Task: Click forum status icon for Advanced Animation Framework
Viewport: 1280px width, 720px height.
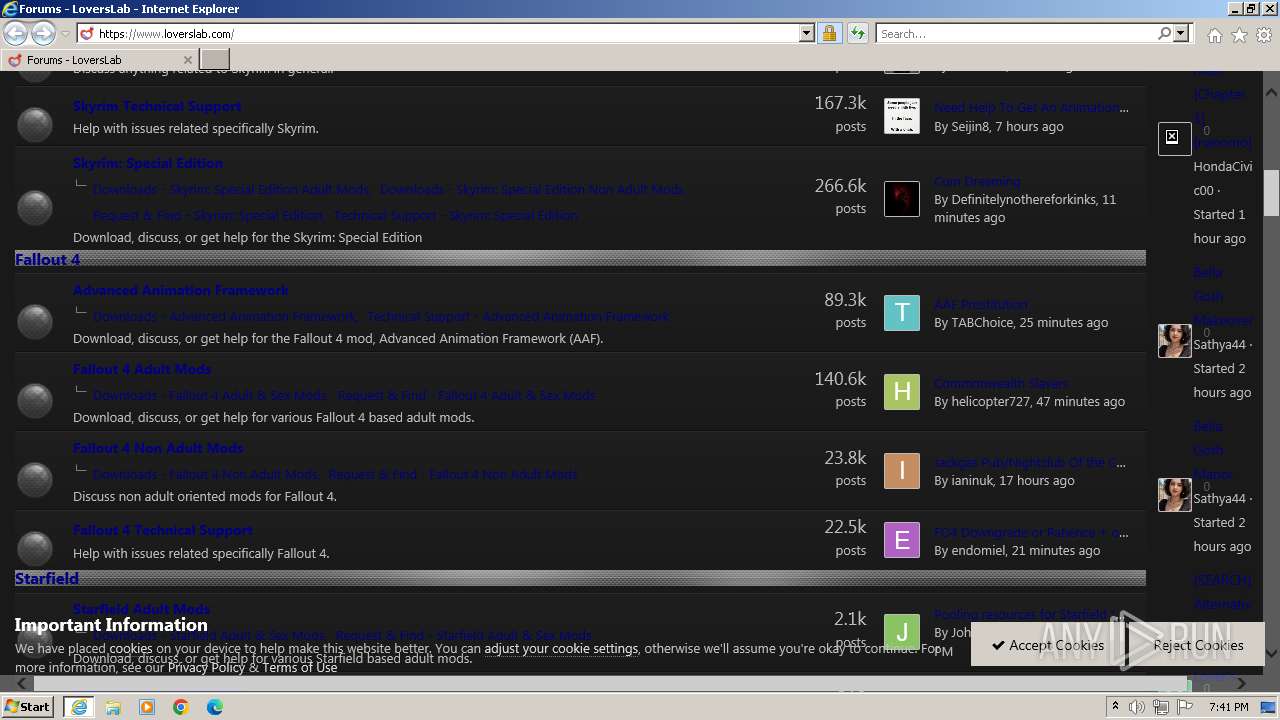Action: point(35,321)
